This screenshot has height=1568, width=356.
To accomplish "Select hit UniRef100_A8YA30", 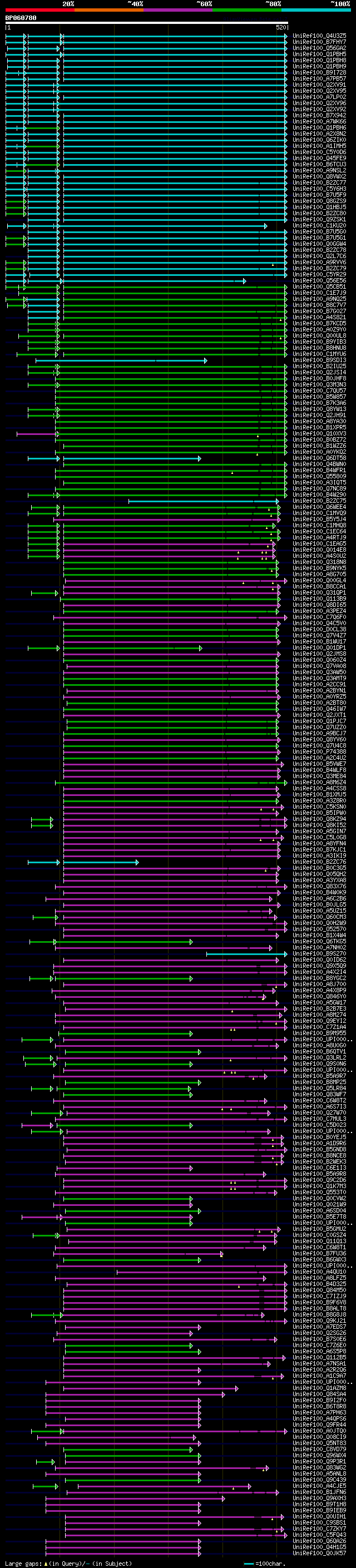I will [319, 421].
